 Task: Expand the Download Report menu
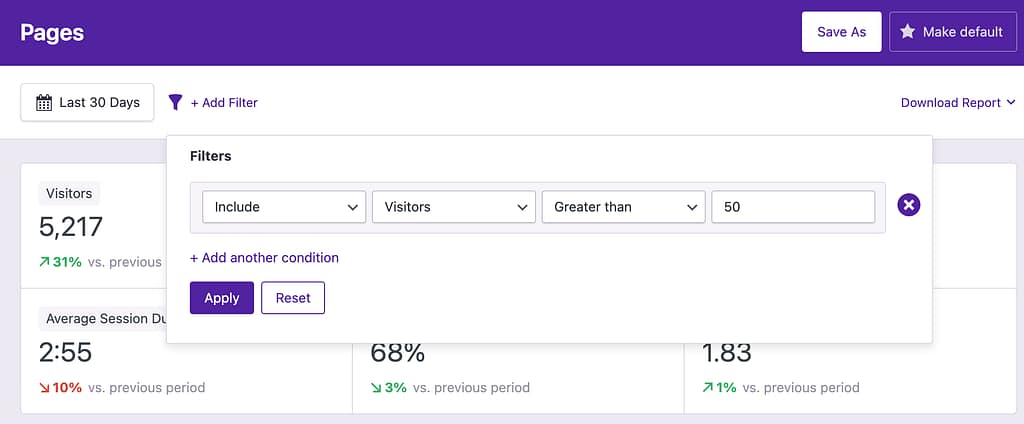coord(958,102)
